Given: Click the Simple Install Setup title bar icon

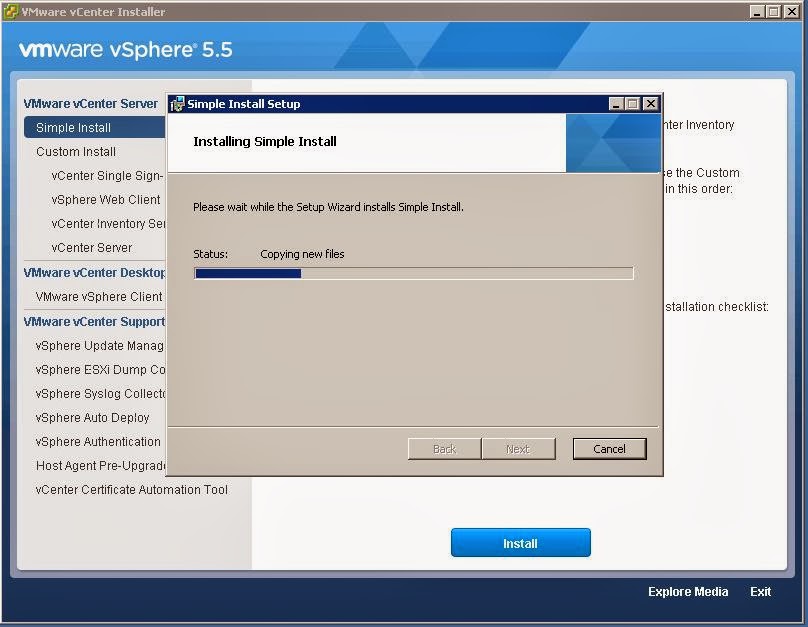Looking at the screenshot, I should [176, 103].
